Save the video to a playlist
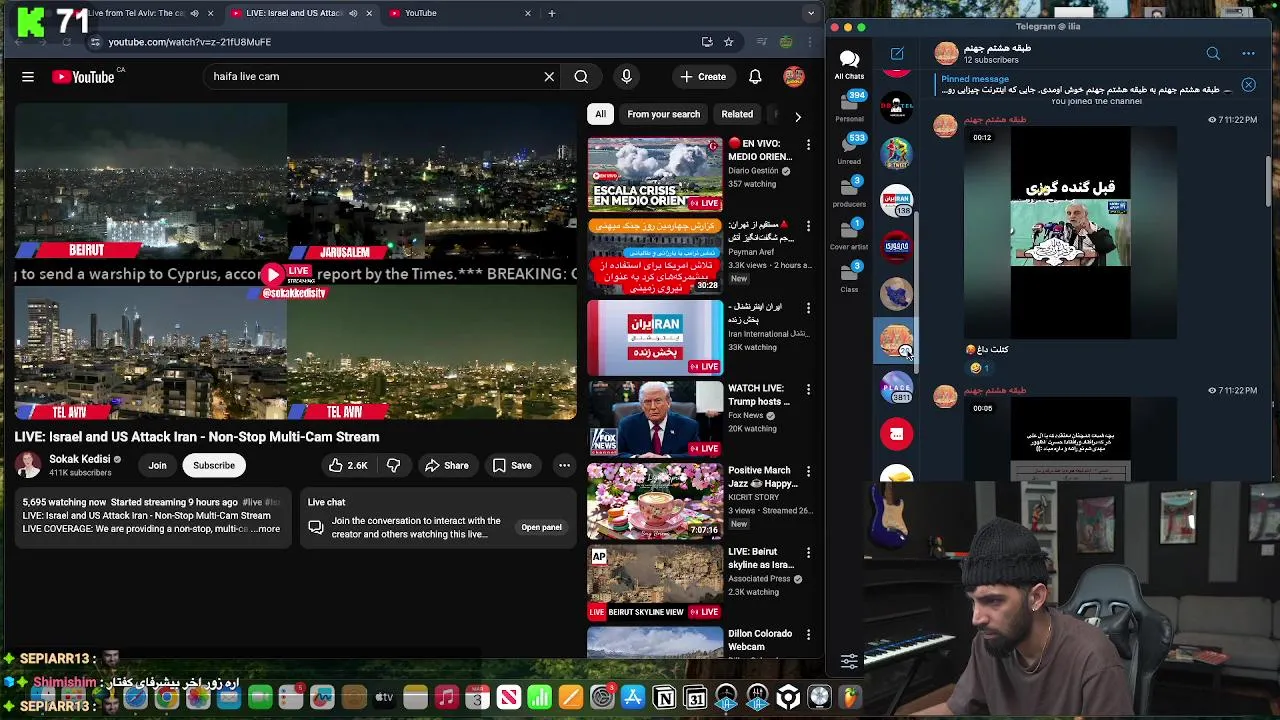 pyautogui.click(x=511, y=465)
